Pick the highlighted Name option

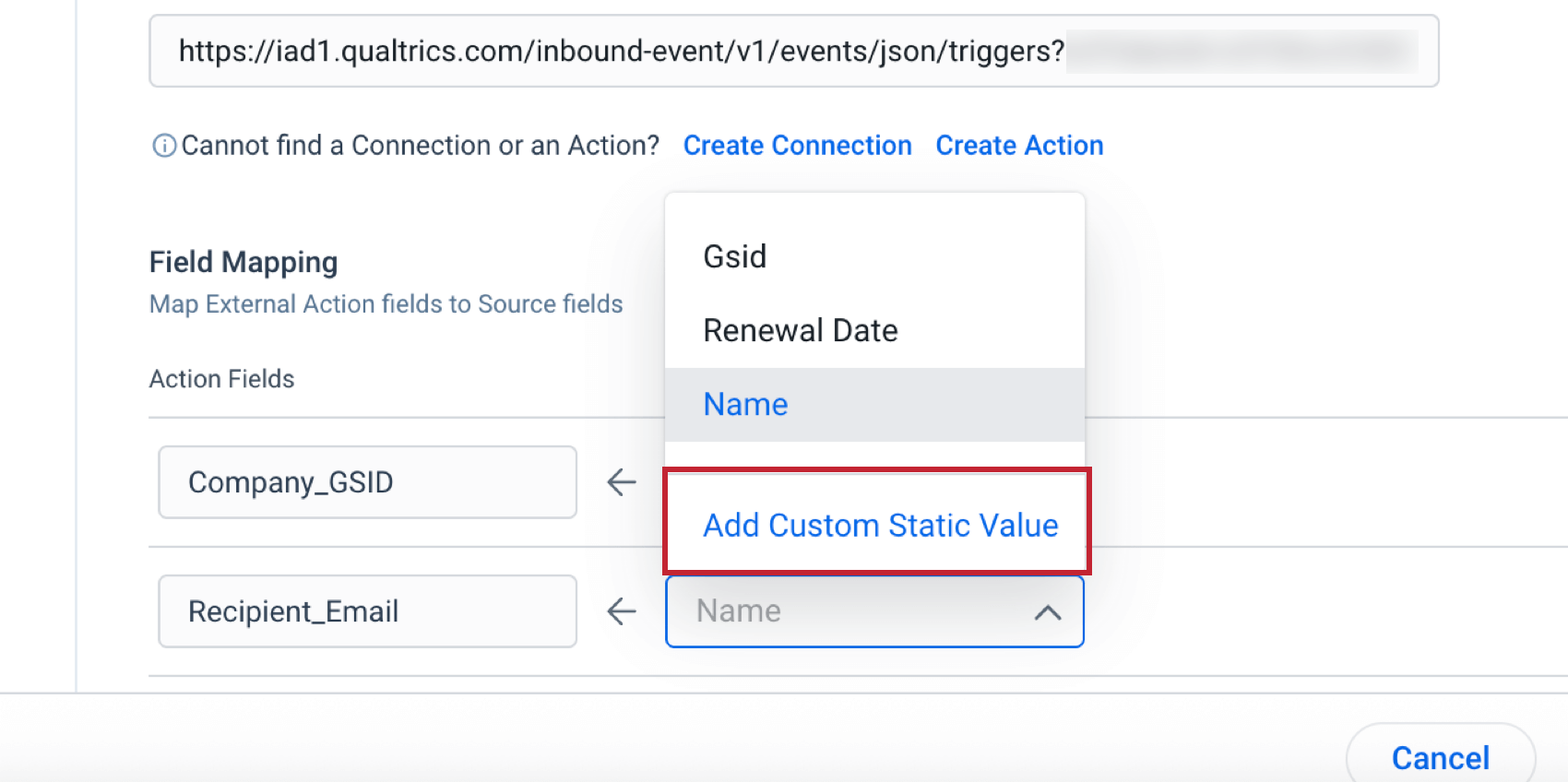[x=746, y=404]
